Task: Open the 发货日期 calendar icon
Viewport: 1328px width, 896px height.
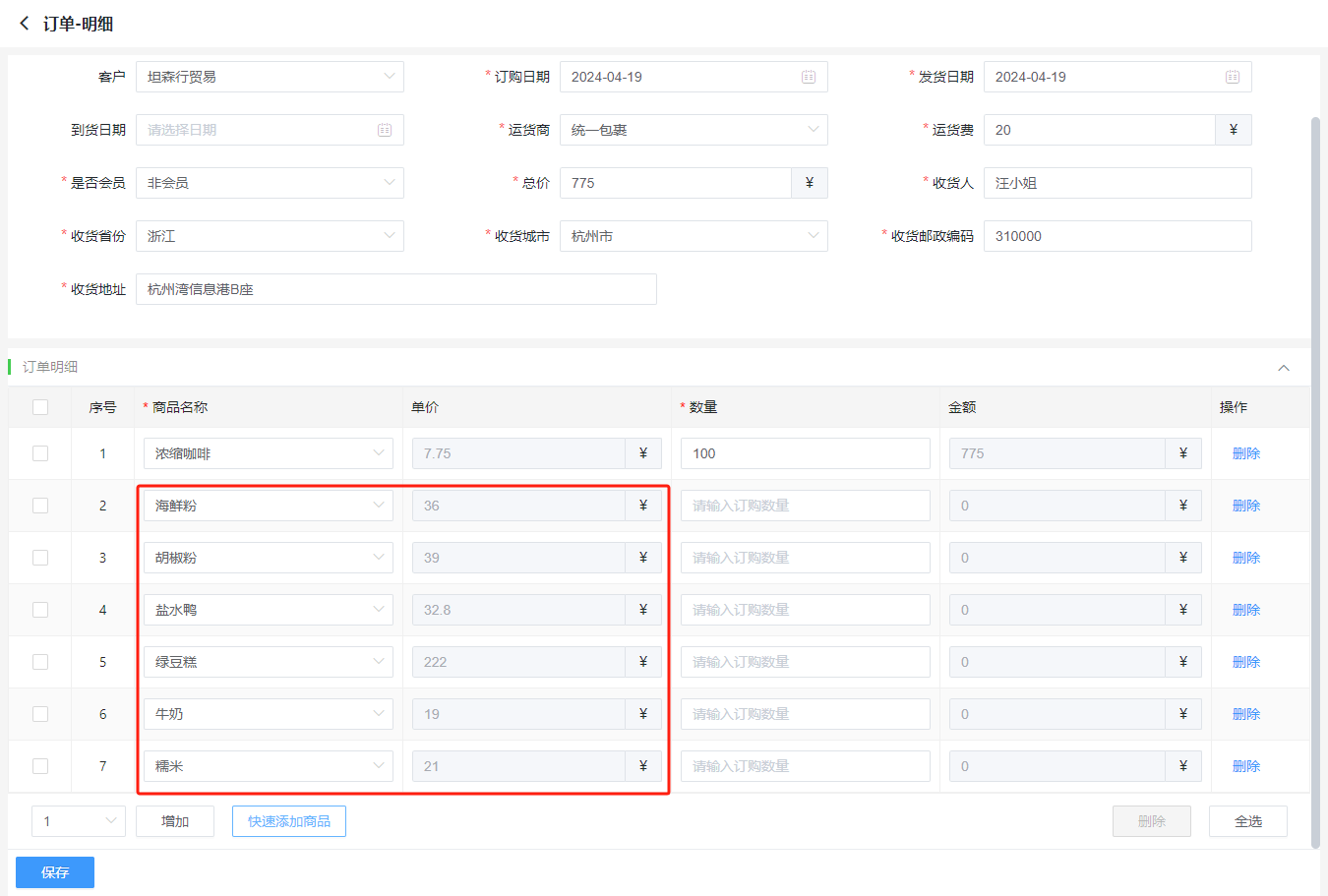Action: coord(1233,77)
